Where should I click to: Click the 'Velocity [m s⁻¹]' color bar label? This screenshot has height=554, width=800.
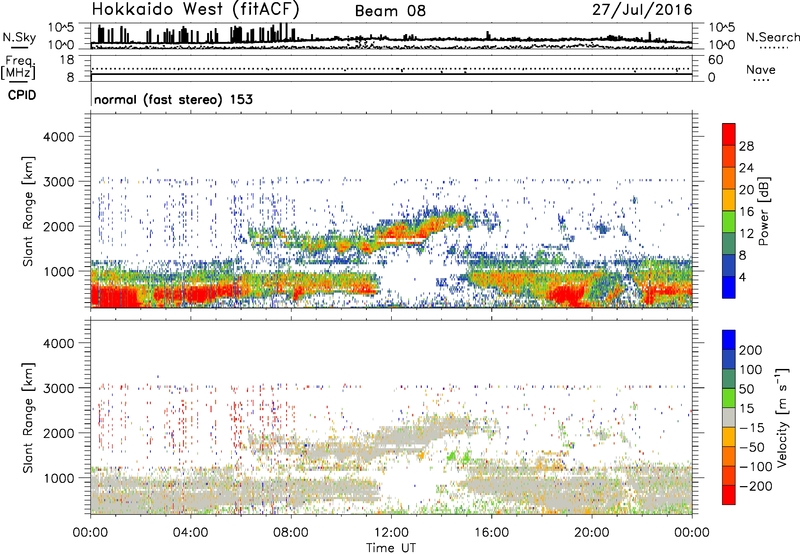pos(782,417)
